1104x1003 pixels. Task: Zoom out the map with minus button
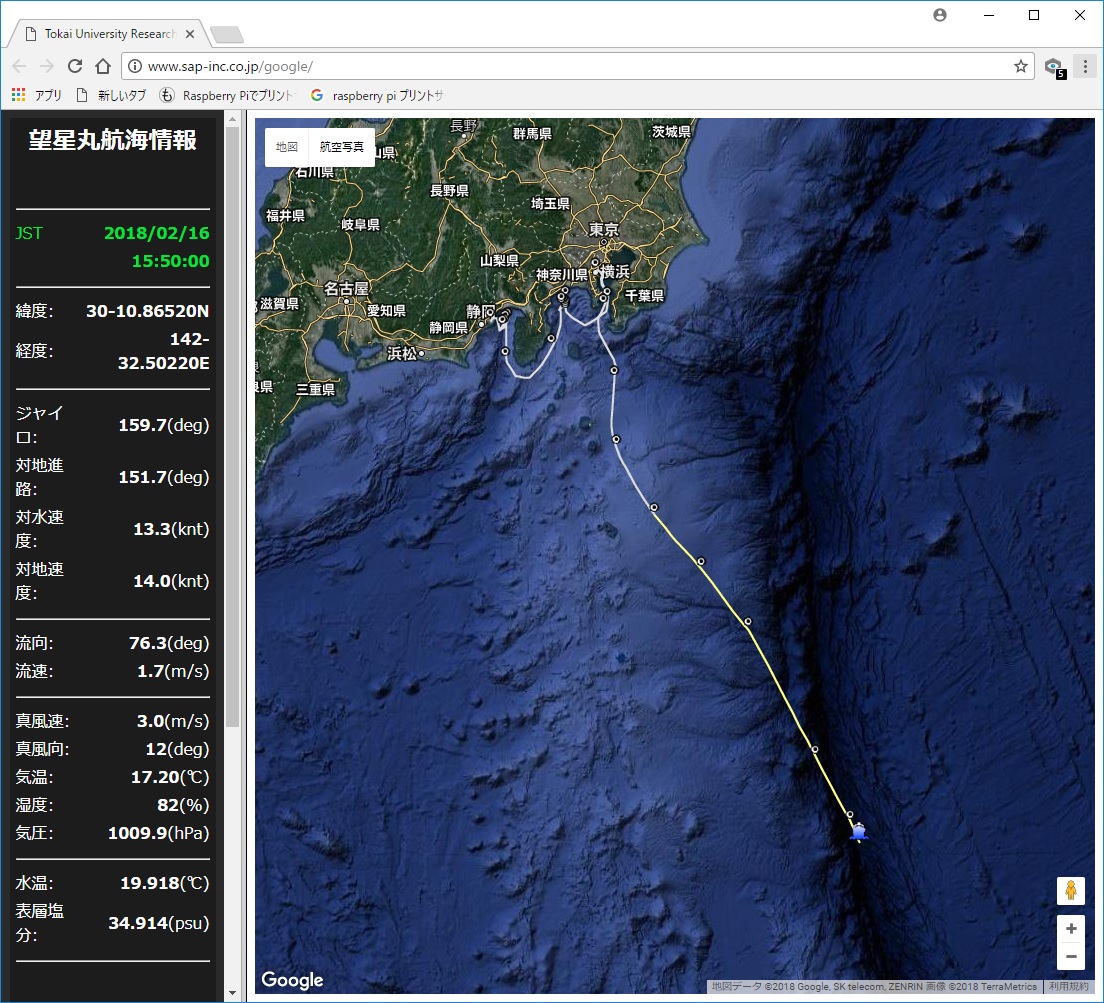pos(1071,957)
